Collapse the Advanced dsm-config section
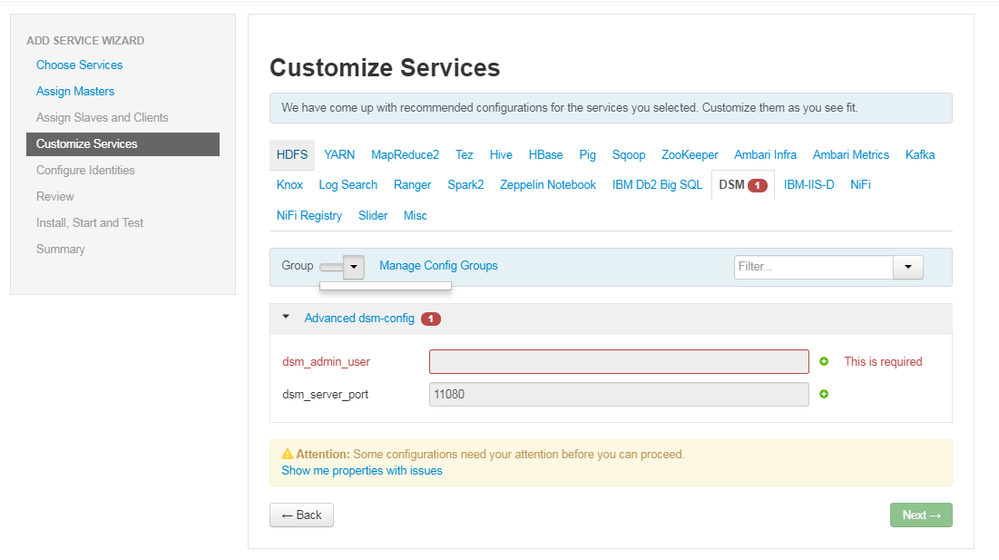The width and height of the screenshot is (999, 560). [x=286, y=317]
